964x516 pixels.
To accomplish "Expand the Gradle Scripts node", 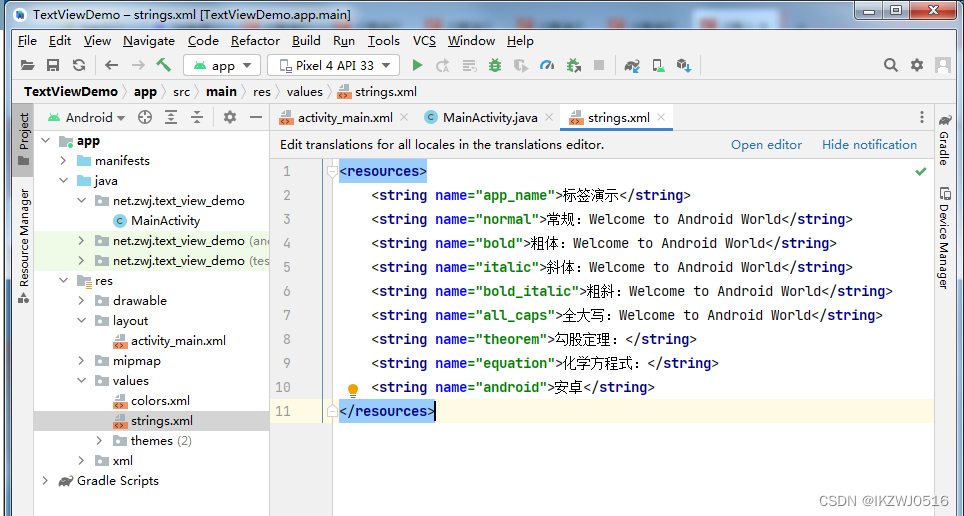I will point(45,480).
